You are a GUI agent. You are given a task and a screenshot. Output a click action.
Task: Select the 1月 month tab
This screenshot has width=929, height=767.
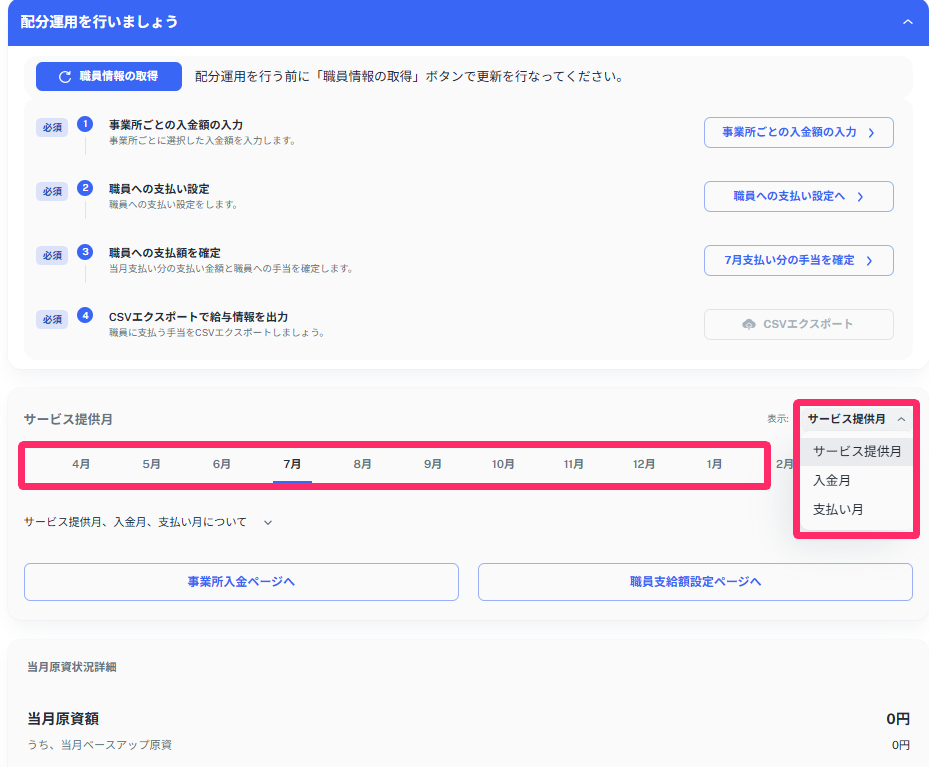[x=713, y=464]
